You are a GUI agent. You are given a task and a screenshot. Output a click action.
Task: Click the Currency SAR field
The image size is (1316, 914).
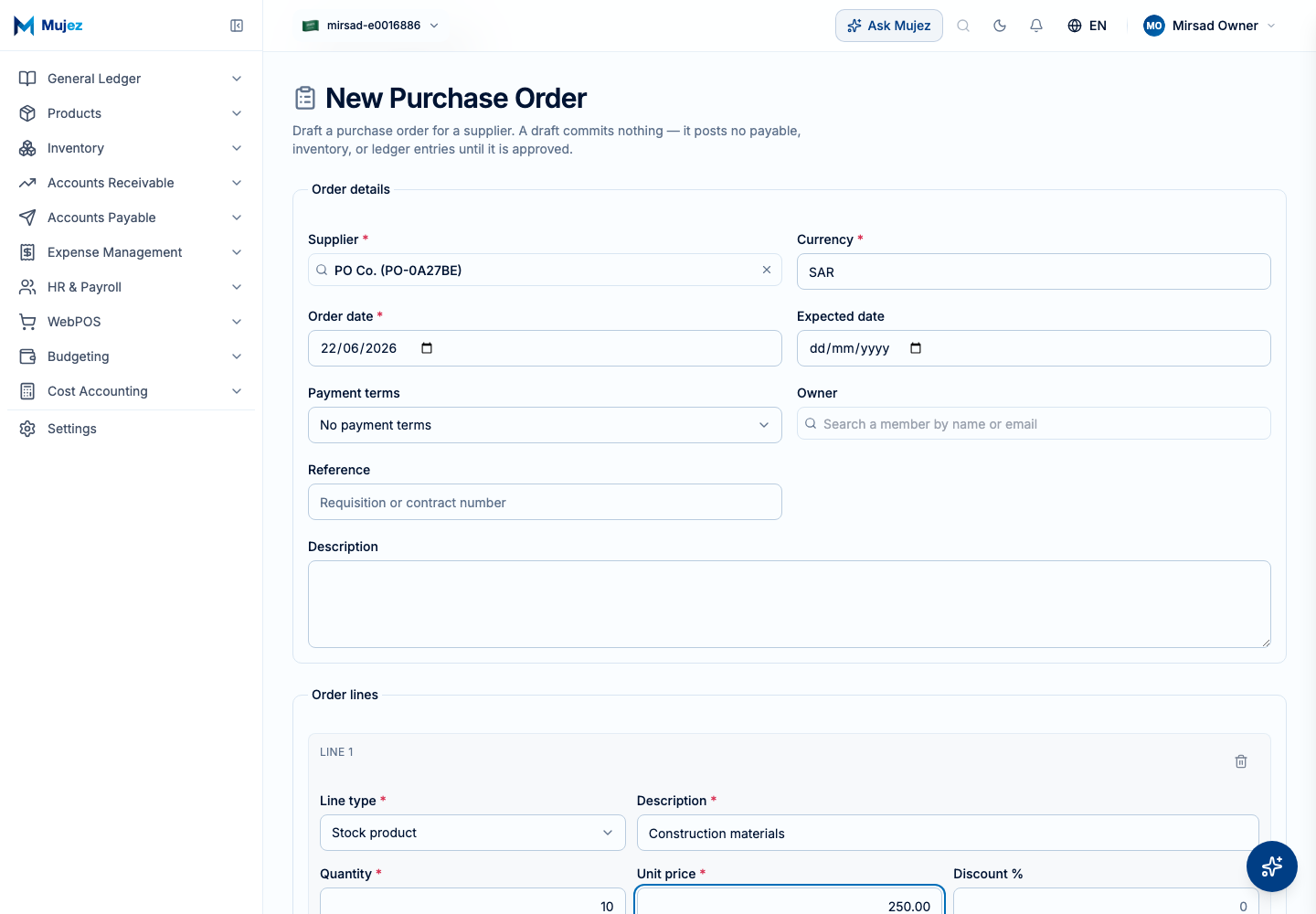[1034, 271]
